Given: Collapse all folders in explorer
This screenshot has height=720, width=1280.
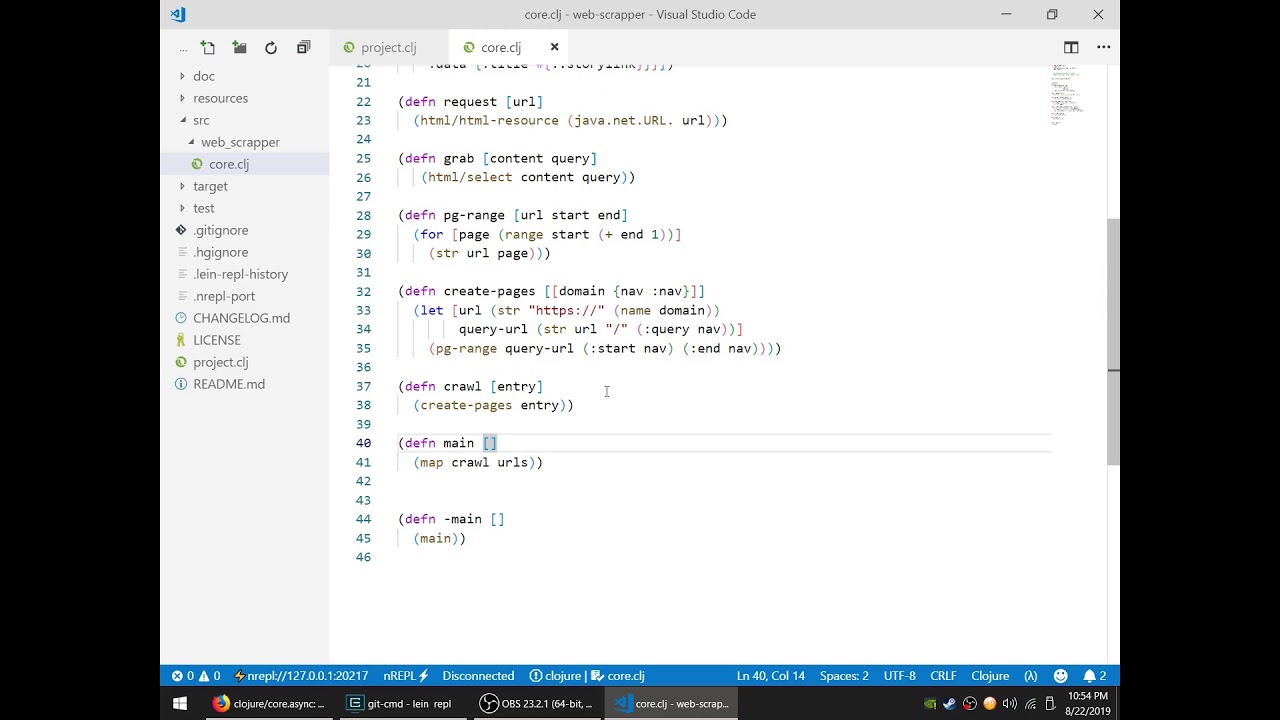Looking at the screenshot, I should [303, 47].
